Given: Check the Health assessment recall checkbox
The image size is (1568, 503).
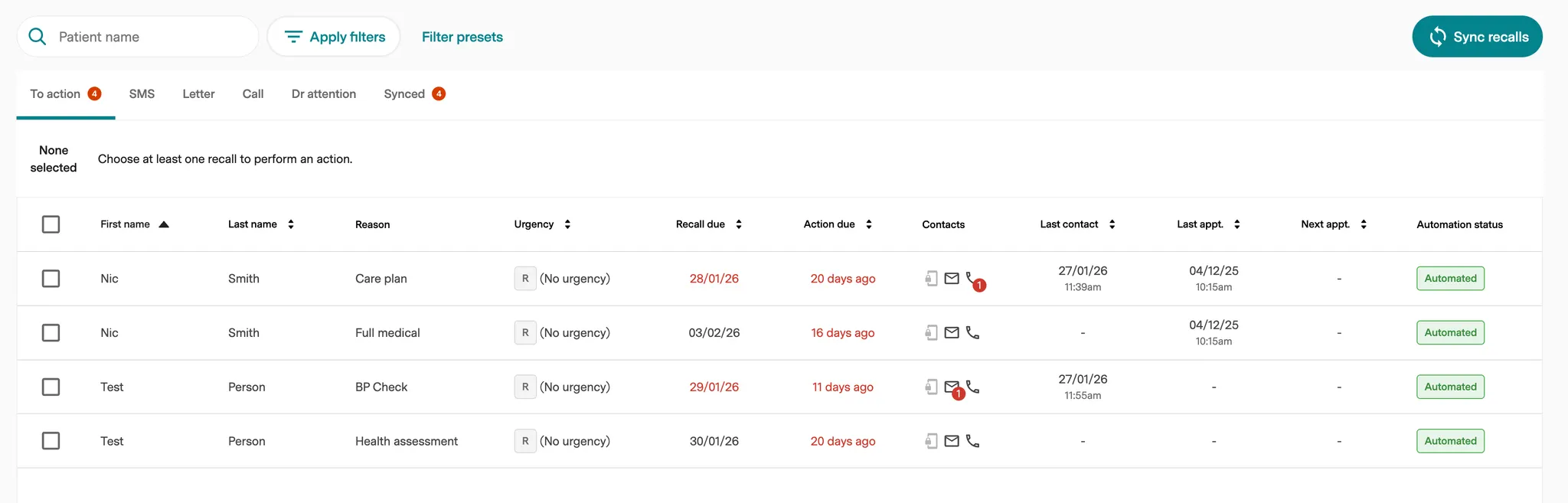Looking at the screenshot, I should pos(51,441).
